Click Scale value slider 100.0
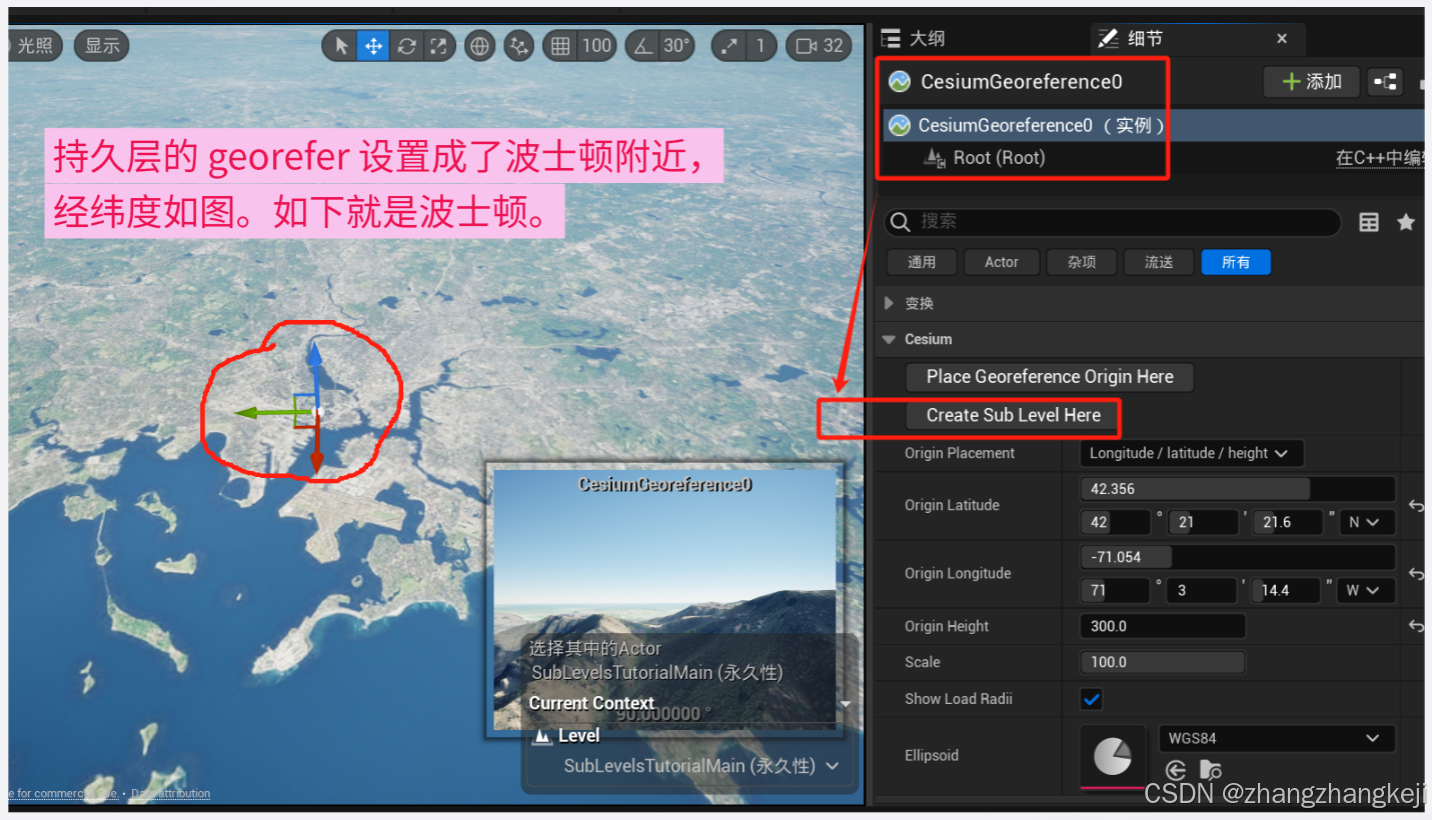 (1162, 662)
